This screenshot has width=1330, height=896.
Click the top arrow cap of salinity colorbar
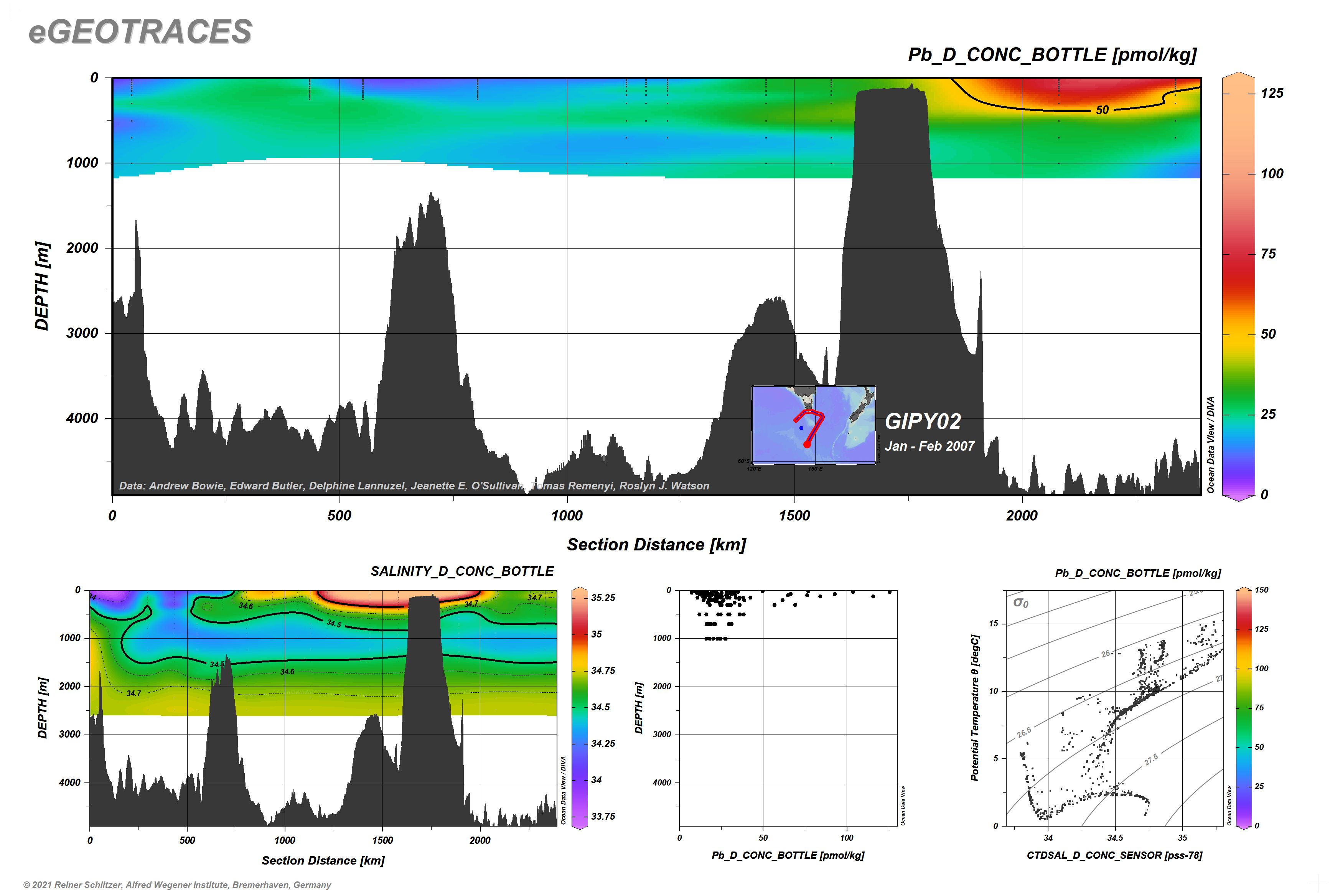580,588
